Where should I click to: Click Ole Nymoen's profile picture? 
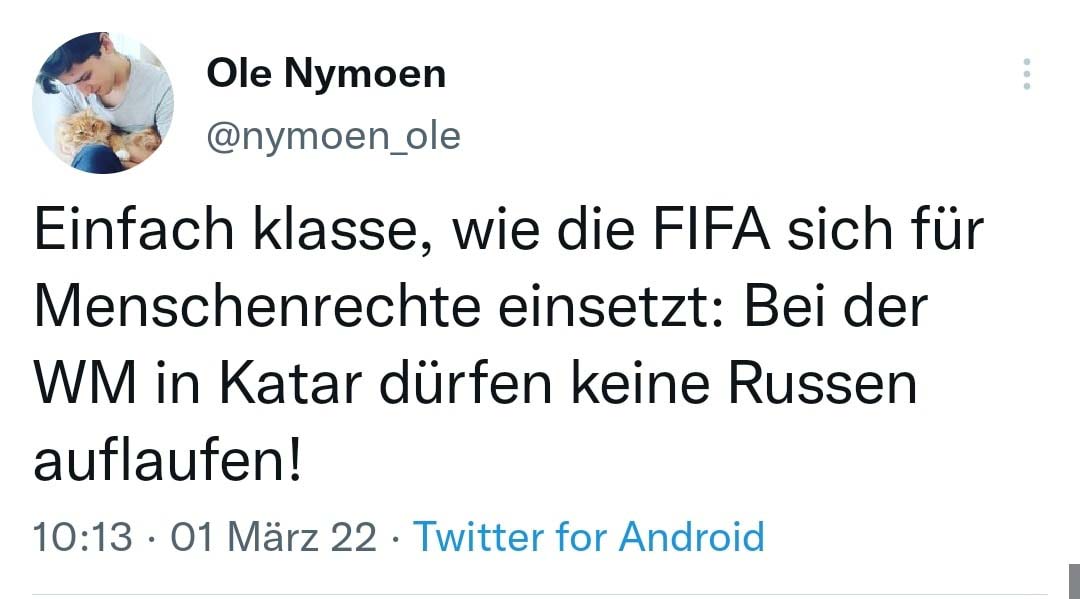pos(103,103)
